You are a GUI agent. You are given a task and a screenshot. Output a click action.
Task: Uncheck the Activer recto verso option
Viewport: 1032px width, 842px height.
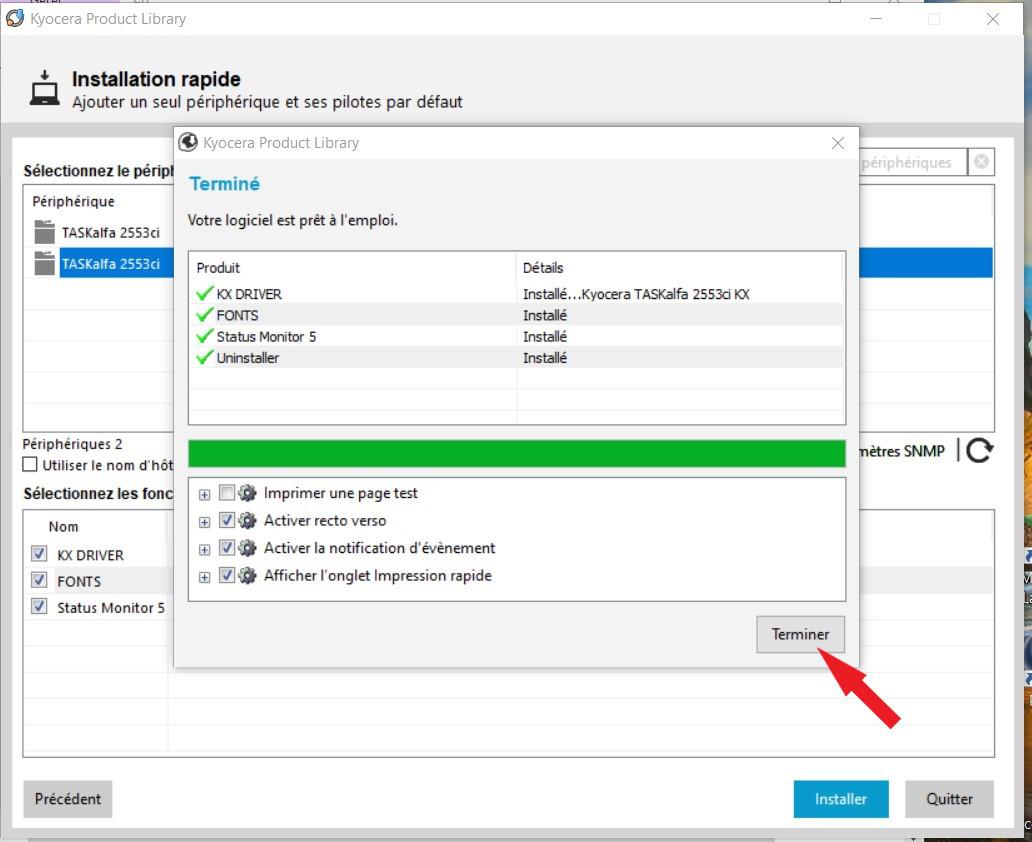pos(226,520)
